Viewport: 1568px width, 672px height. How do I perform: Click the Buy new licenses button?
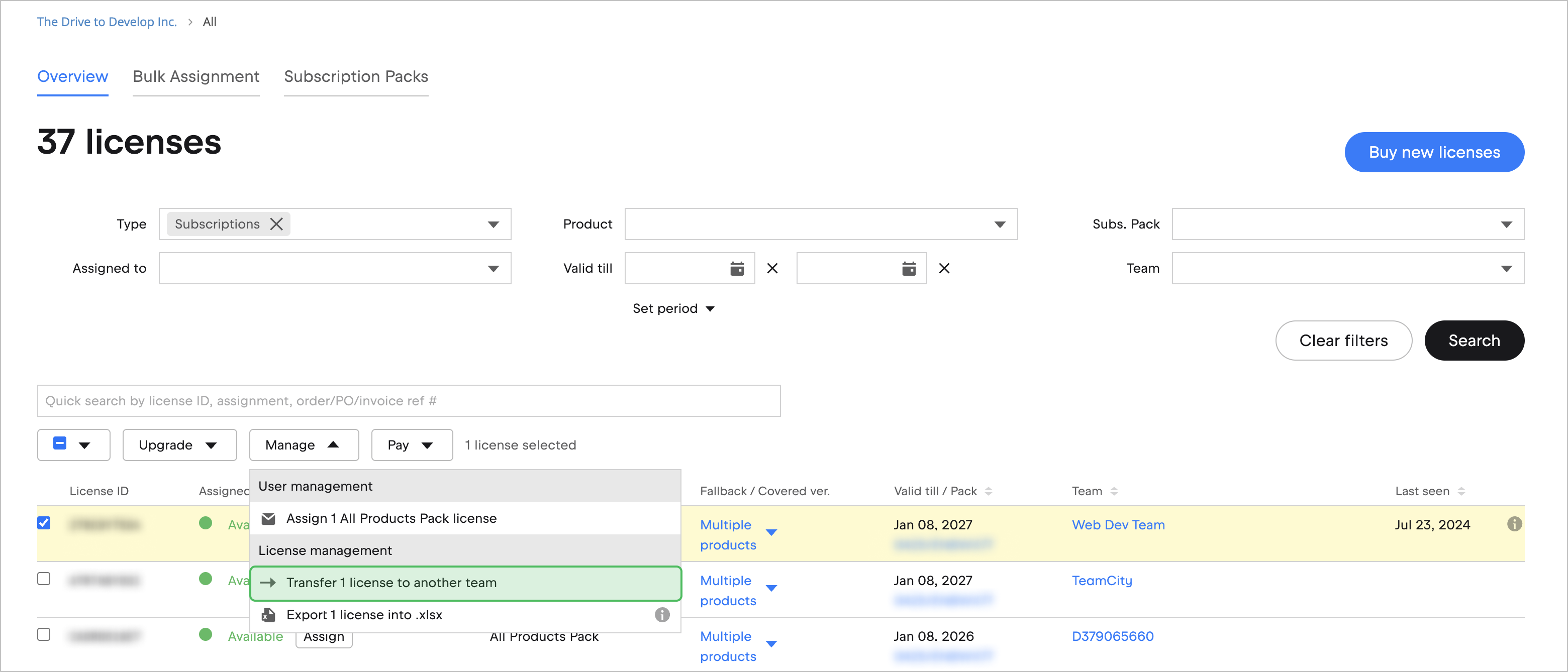[x=1434, y=152]
